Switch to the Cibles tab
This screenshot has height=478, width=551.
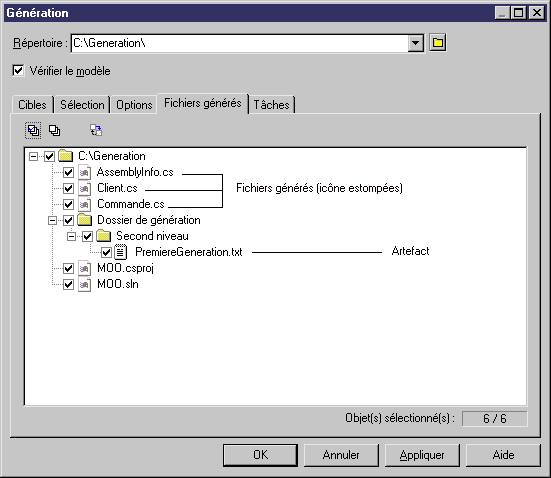pyautogui.click(x=32, y=105)
